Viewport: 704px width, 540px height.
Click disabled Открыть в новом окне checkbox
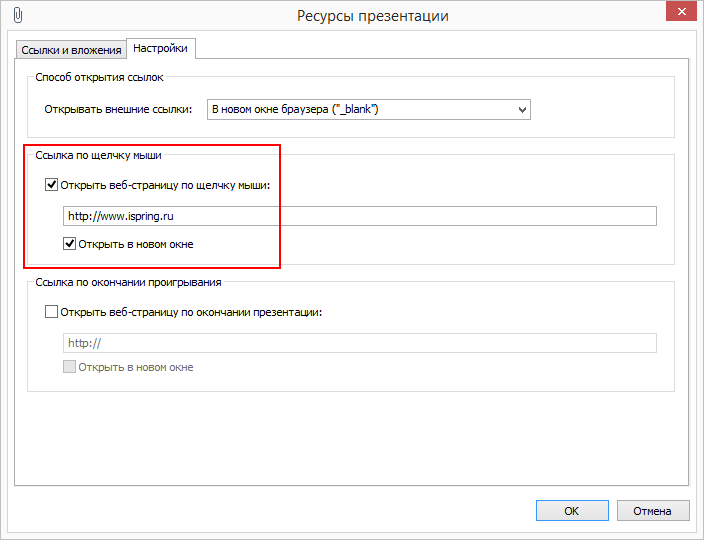click(x=69, y=367)
